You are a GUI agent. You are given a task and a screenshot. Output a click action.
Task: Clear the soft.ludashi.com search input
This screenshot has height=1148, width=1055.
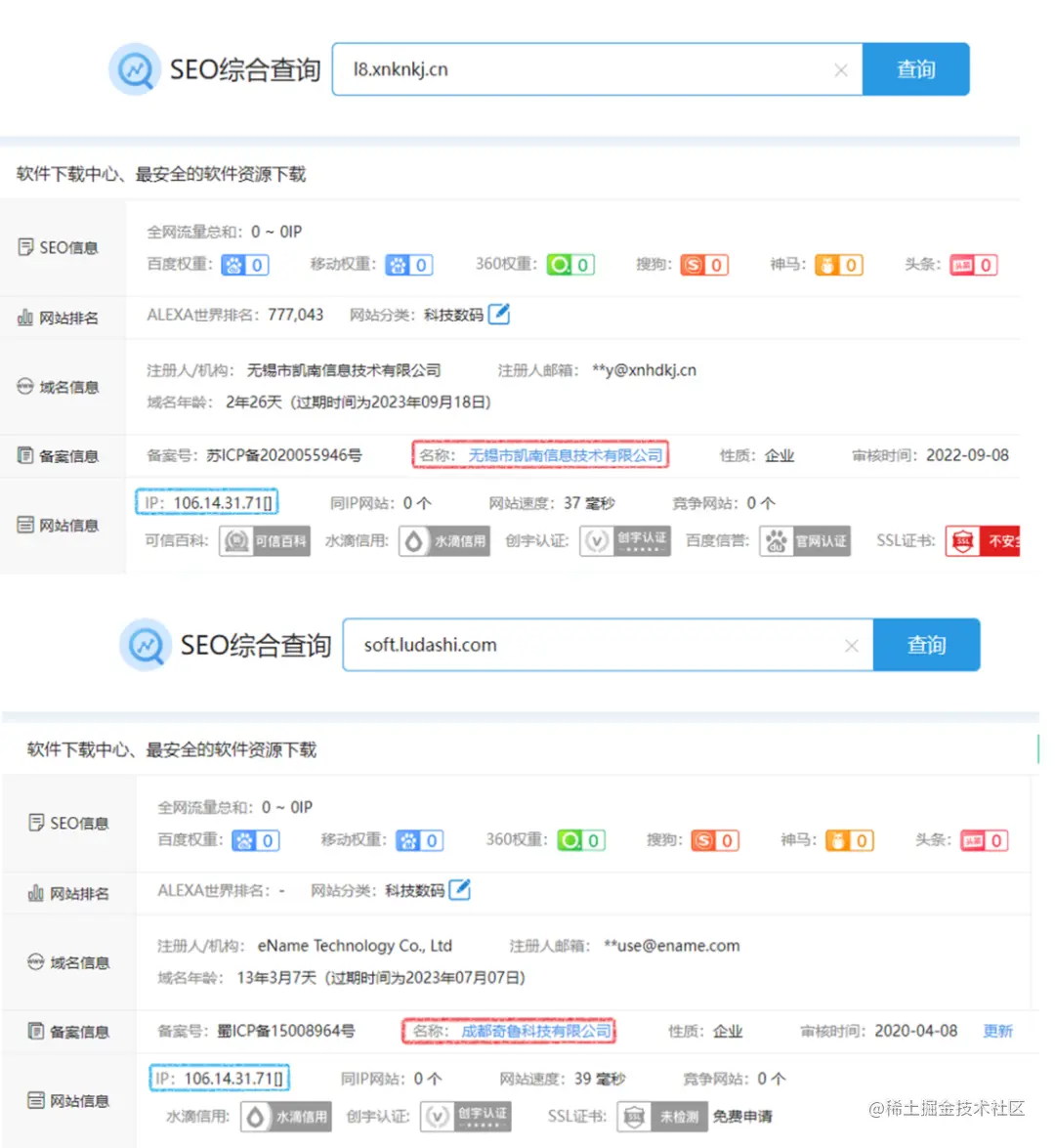[852, 646]
